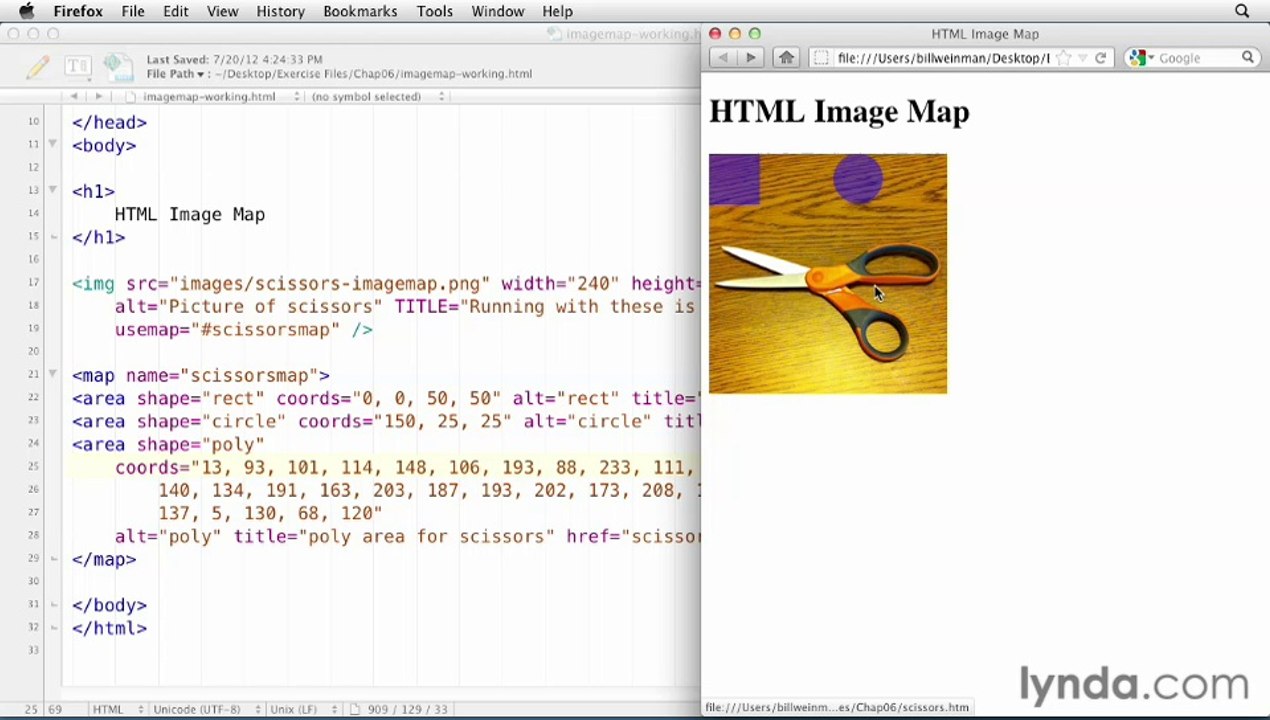Click the closing </html> tag in editor
1270x720 pixels.
[x=109, y=629]
